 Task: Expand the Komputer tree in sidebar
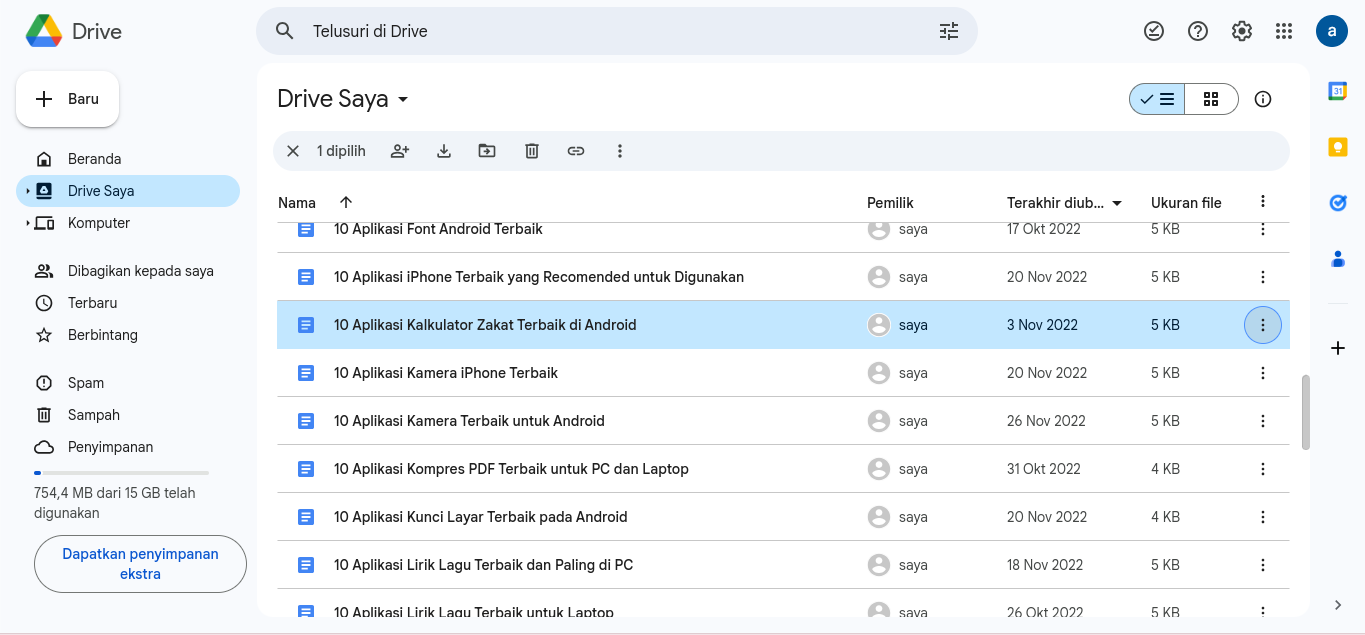(x=27, y=223)
